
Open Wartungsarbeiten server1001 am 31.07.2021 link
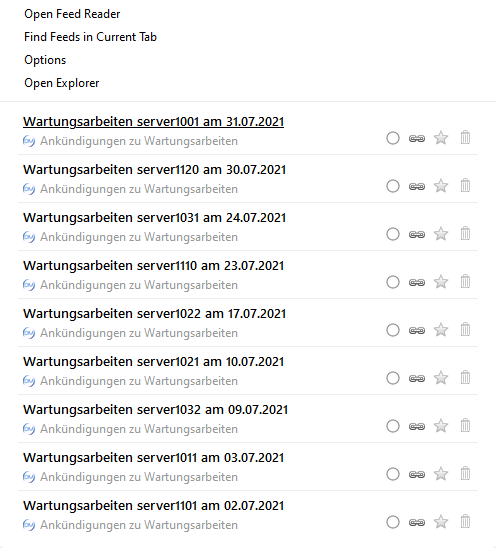[x=153, y=122]
